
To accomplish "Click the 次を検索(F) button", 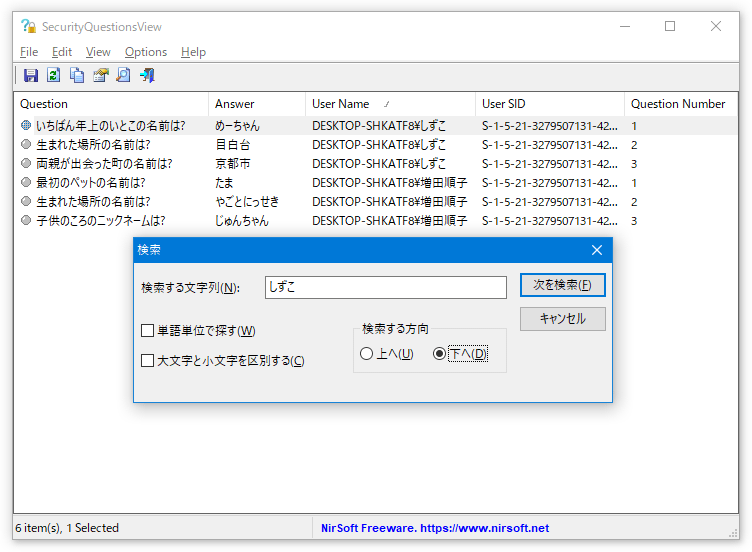I will coord(563,285).
